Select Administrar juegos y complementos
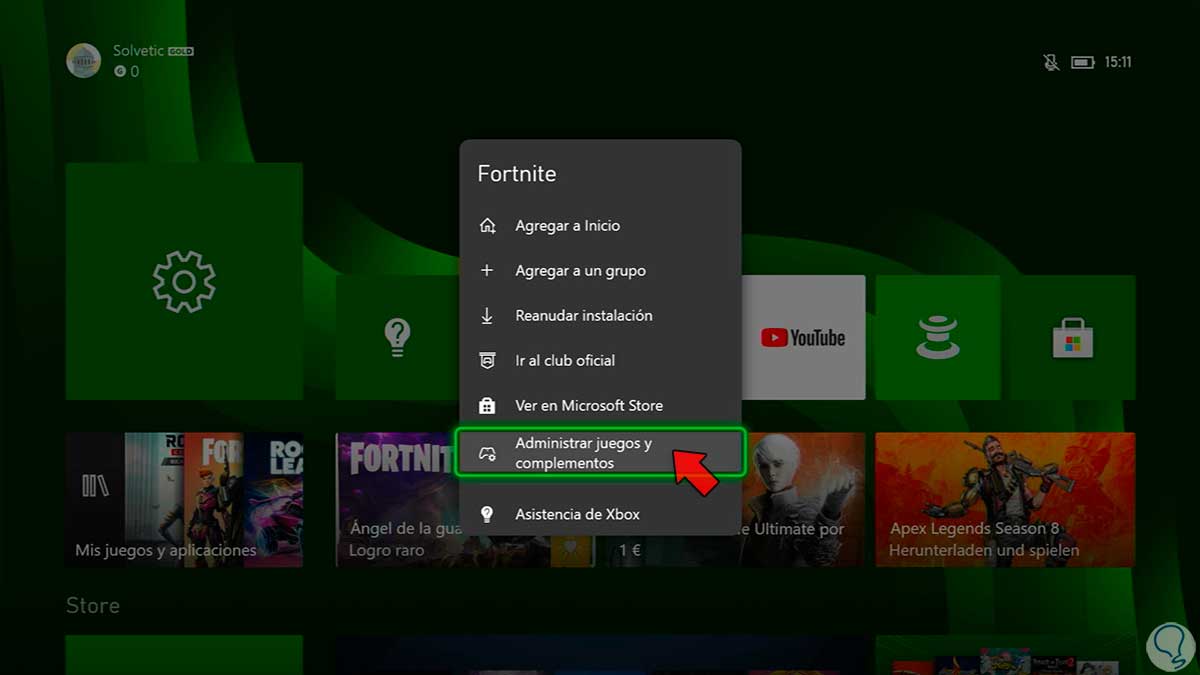The width and height of the screenshot is (1200, 675). [600, 453]
